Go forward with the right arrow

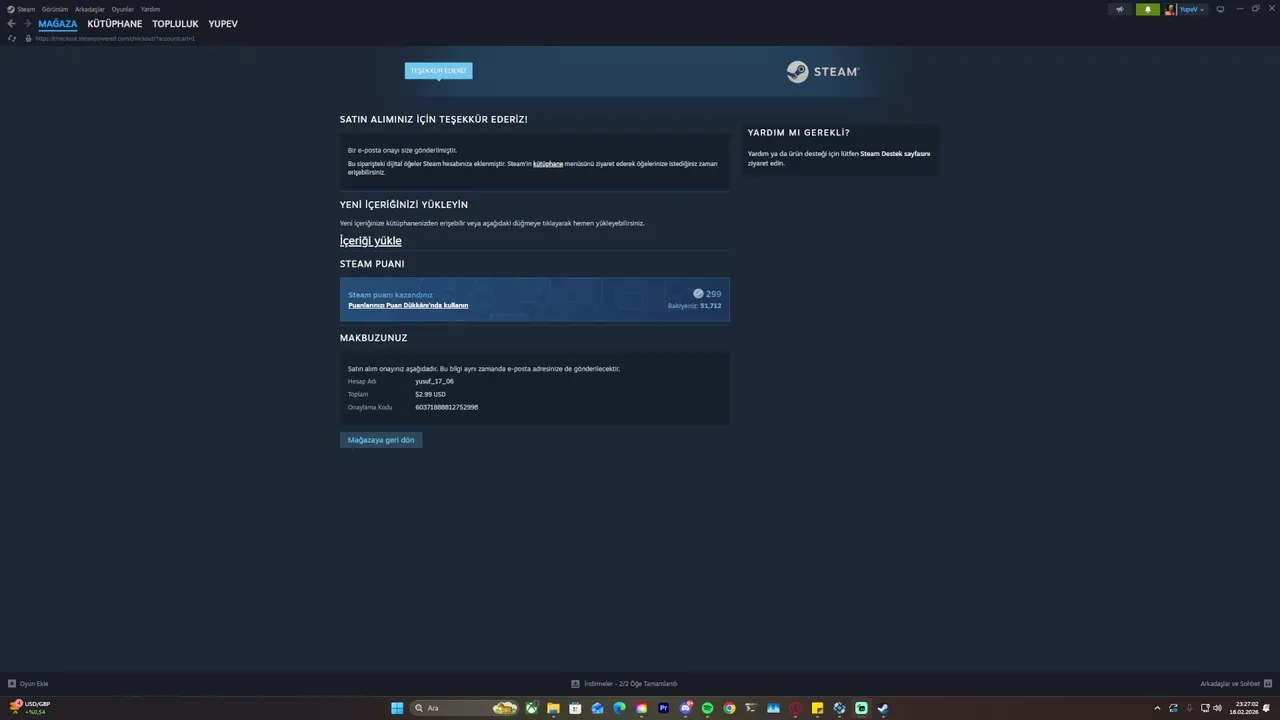27,24
